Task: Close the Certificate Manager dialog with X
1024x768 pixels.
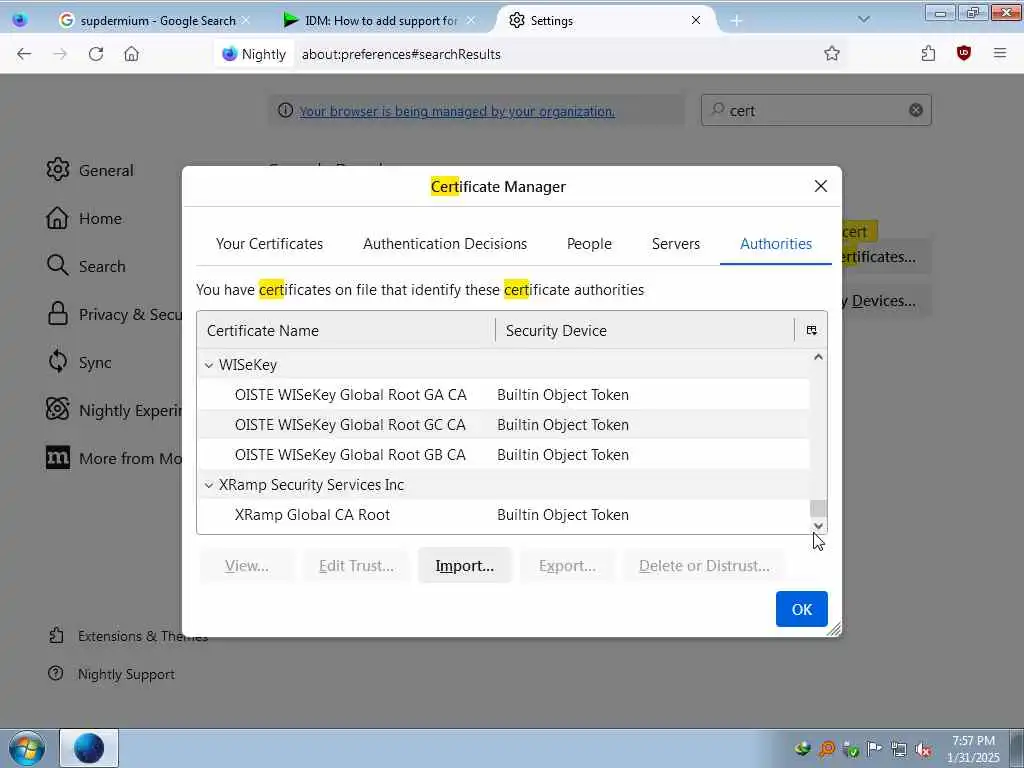Action: [x=821, y=186]
